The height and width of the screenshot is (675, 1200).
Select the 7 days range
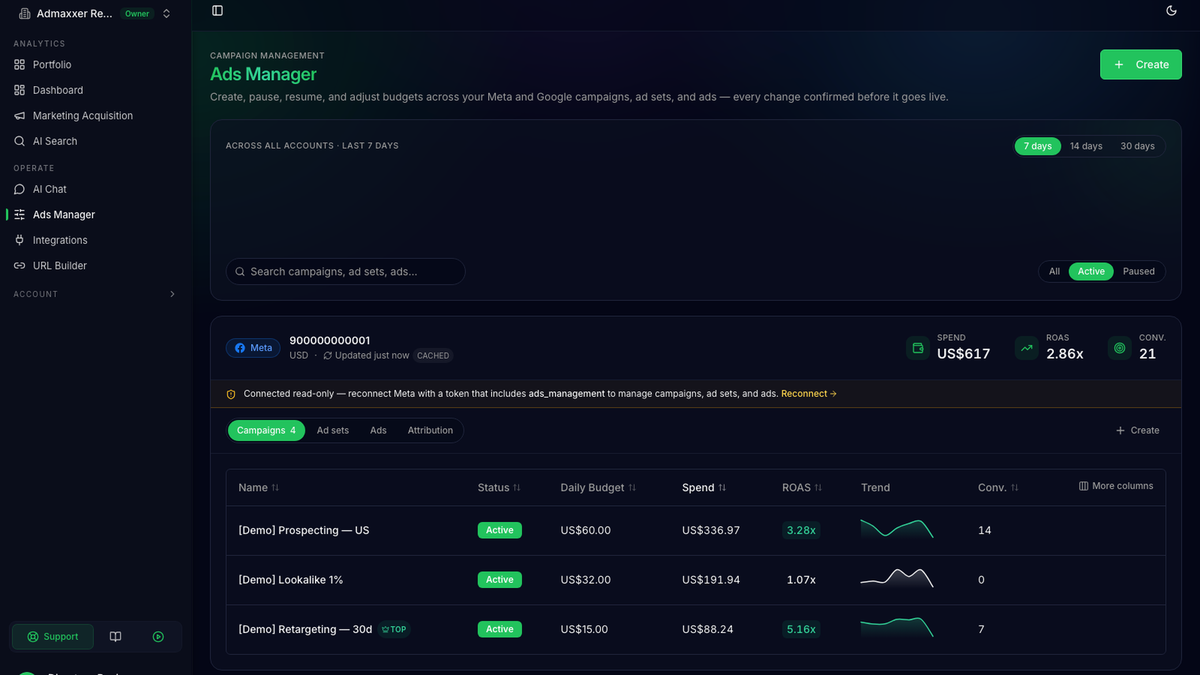coord(1037,146)
